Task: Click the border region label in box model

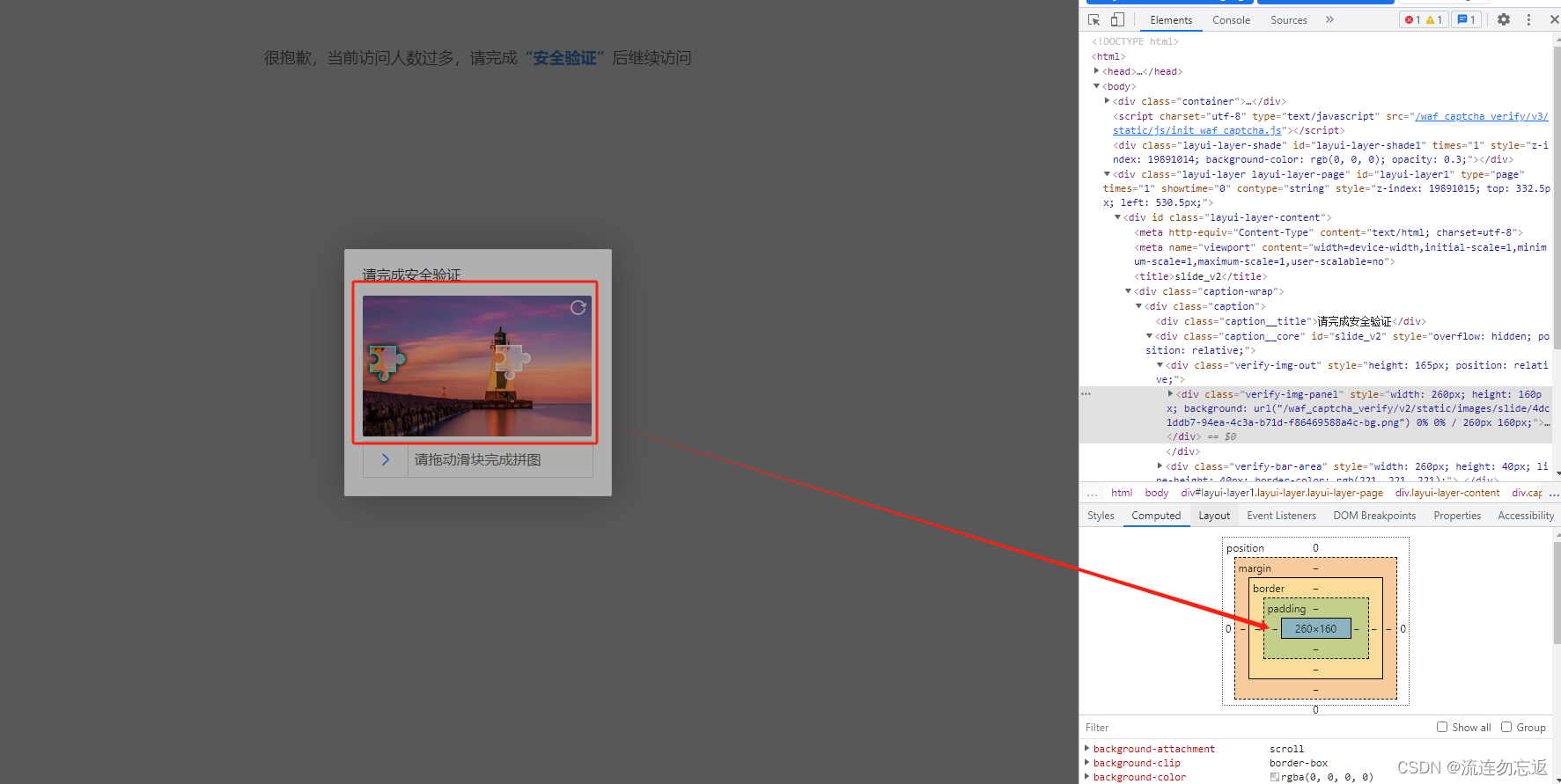Action: pyautogui.click(x=1269, y=589)
